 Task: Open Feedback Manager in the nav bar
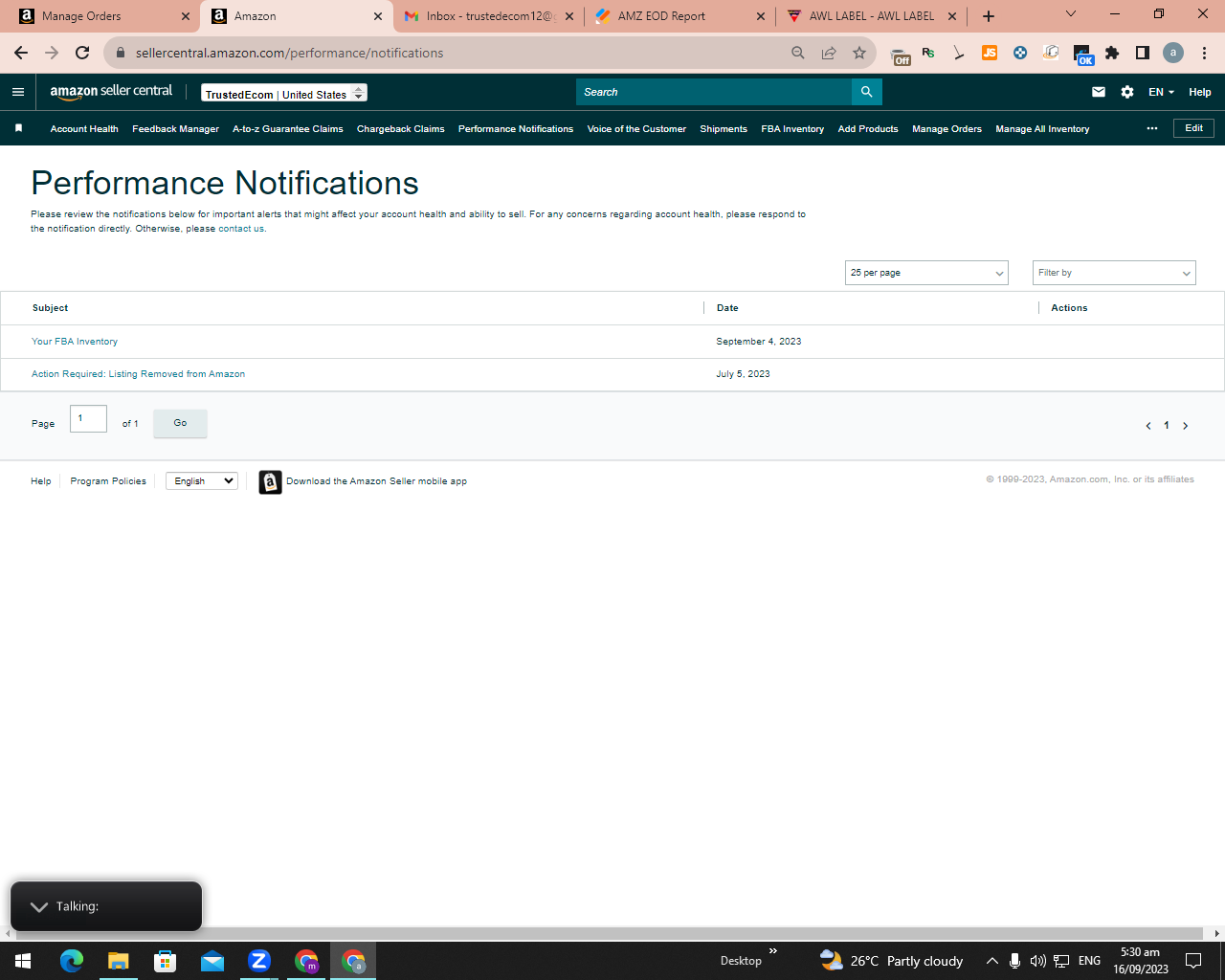coord(175,129)
